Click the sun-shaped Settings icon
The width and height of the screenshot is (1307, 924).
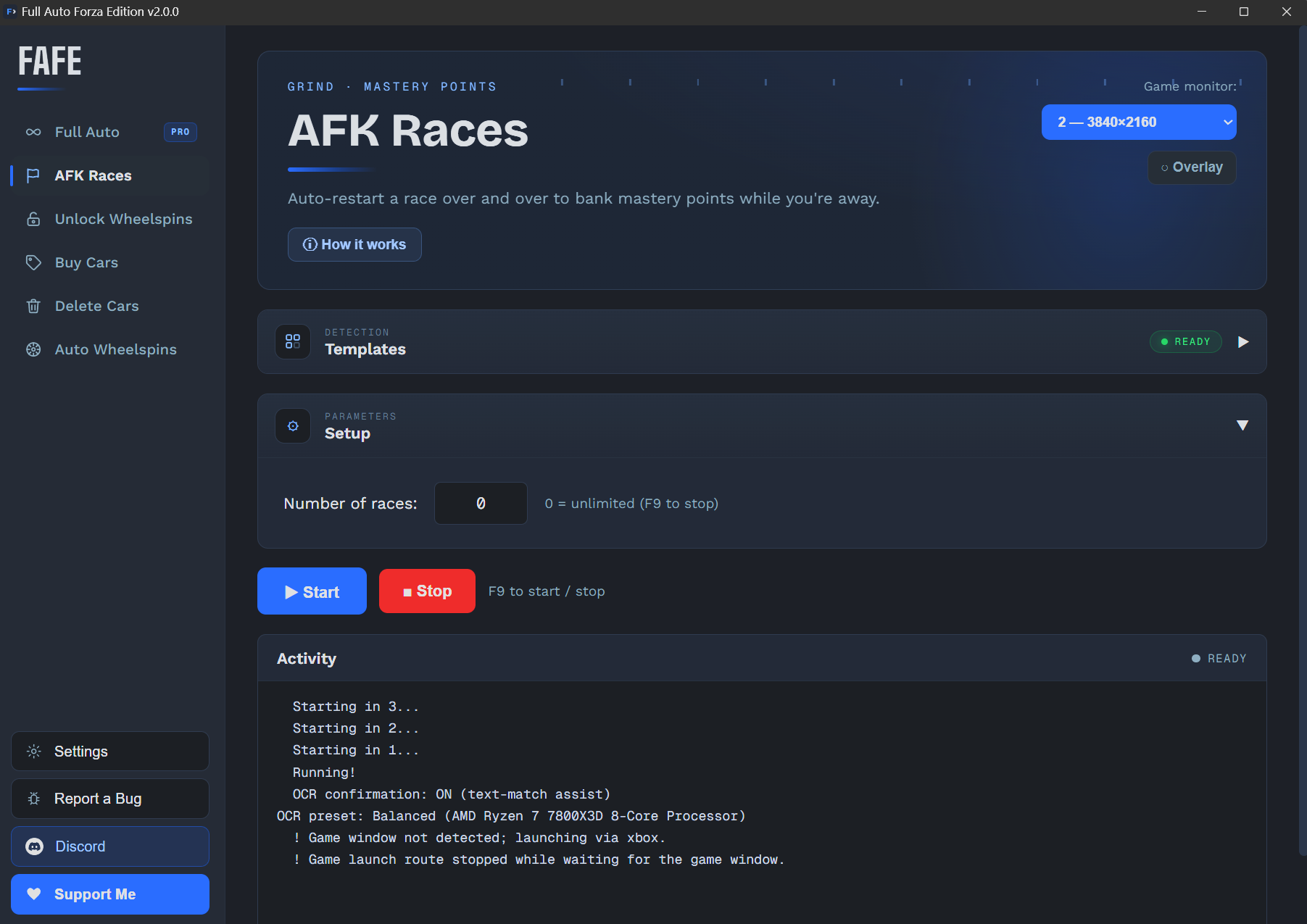[34, 752]
